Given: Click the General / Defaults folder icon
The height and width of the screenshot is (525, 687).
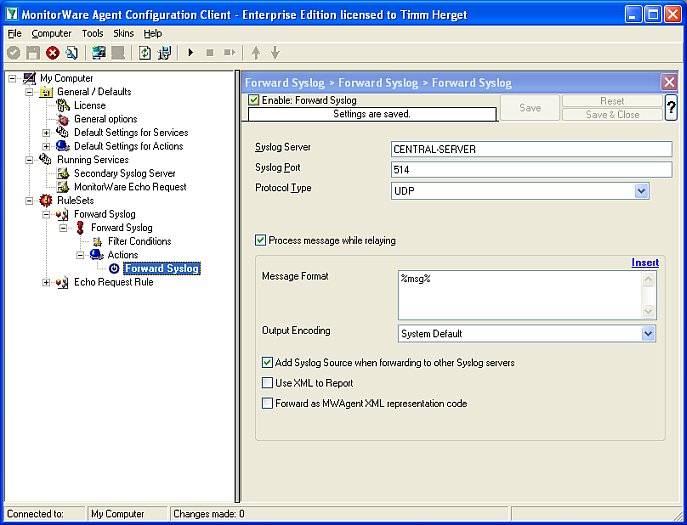Looking at the screenshot, I should [46, 92].
